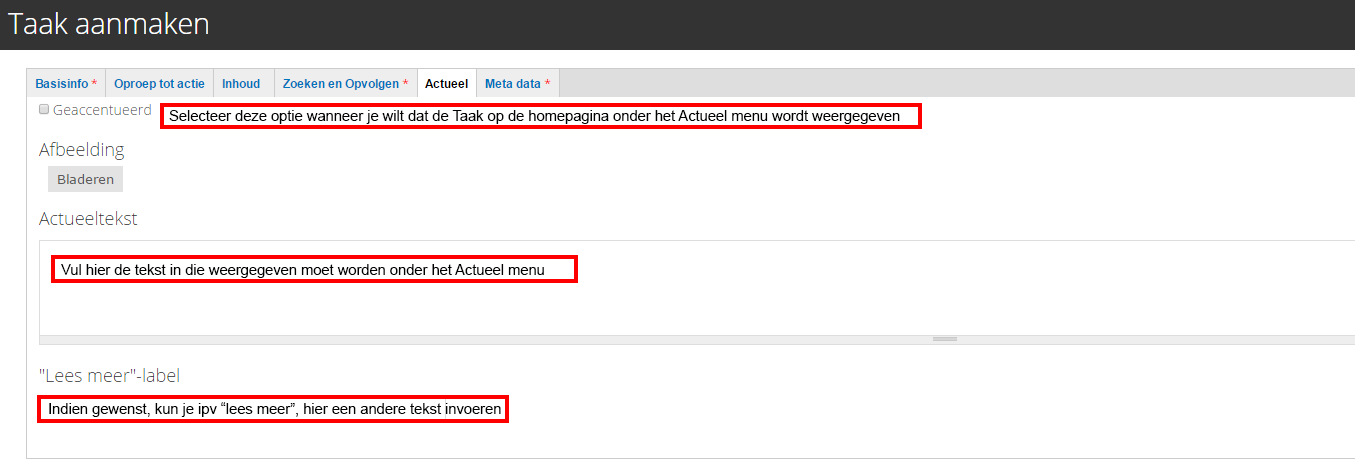Switch to the Oproep tot actie tab
Image resolution: width=1355 pixels, height=466 pixels.
(x=158, y=84)
